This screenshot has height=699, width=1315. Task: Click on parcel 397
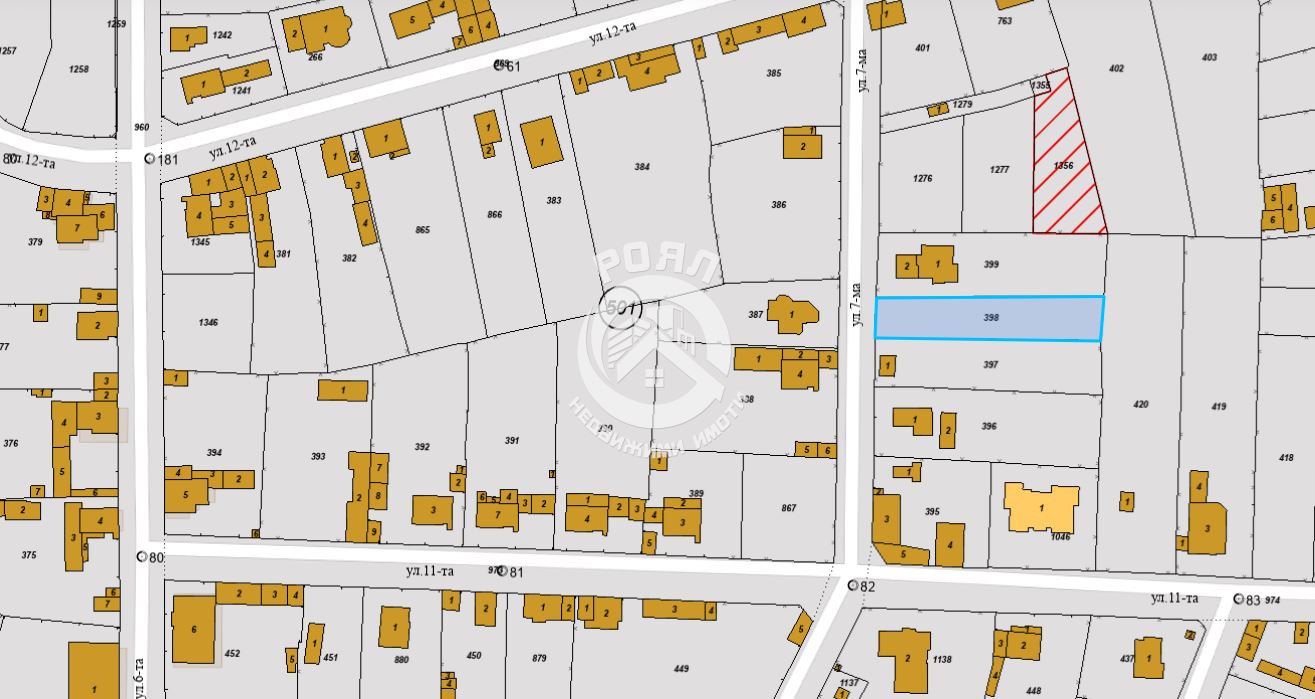point(989,365)
